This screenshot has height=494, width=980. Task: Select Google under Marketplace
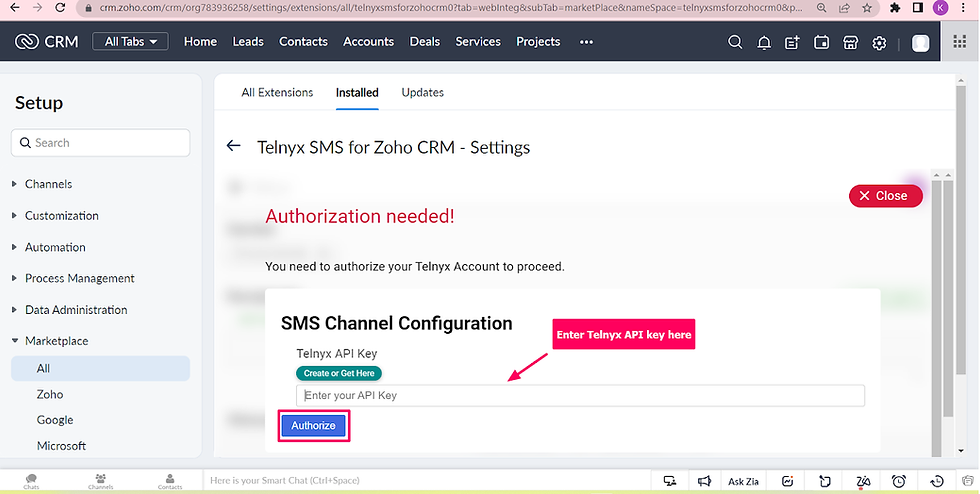(x=55, y=420)
